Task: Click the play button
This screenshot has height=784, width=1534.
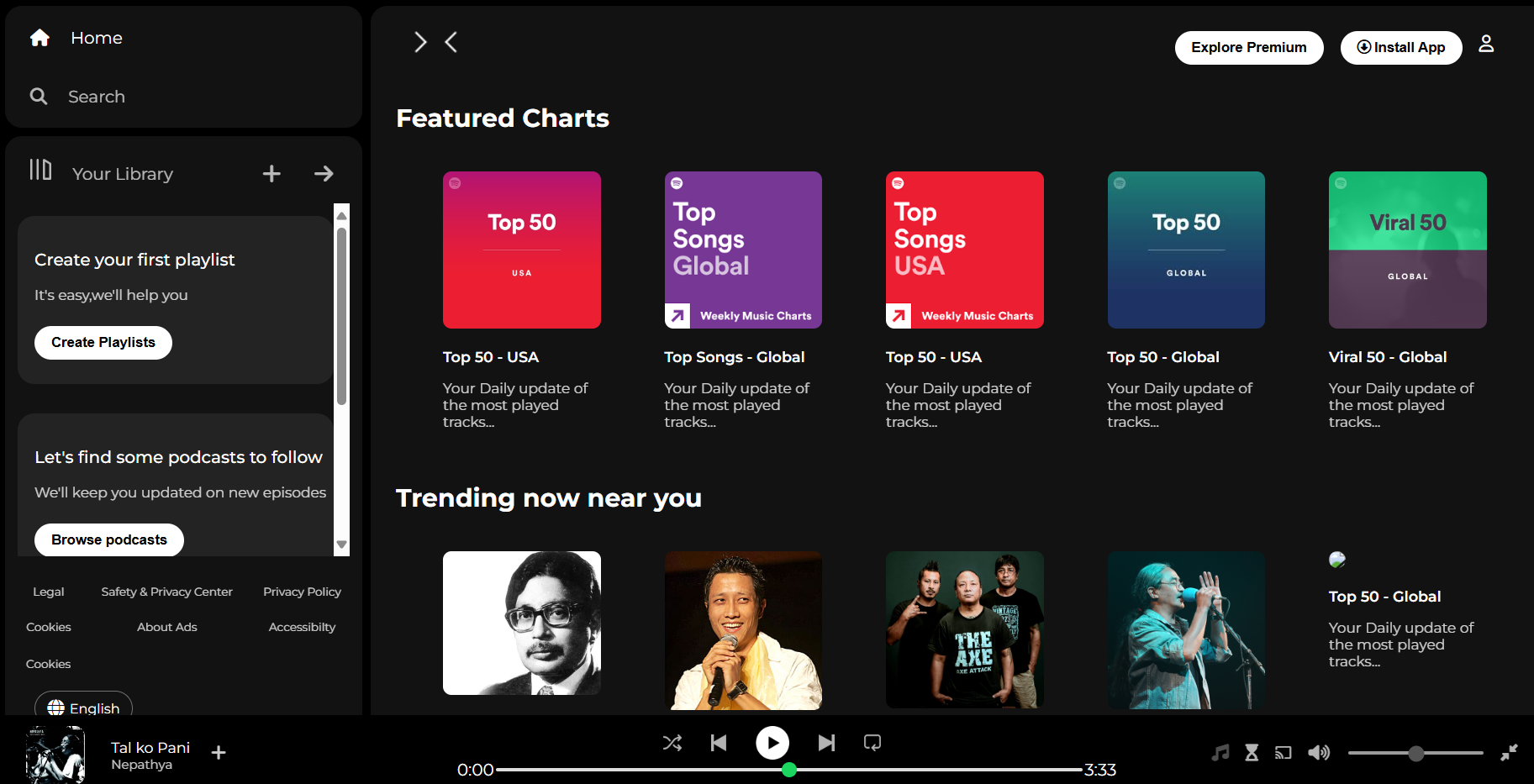Action: coord(772,743)
